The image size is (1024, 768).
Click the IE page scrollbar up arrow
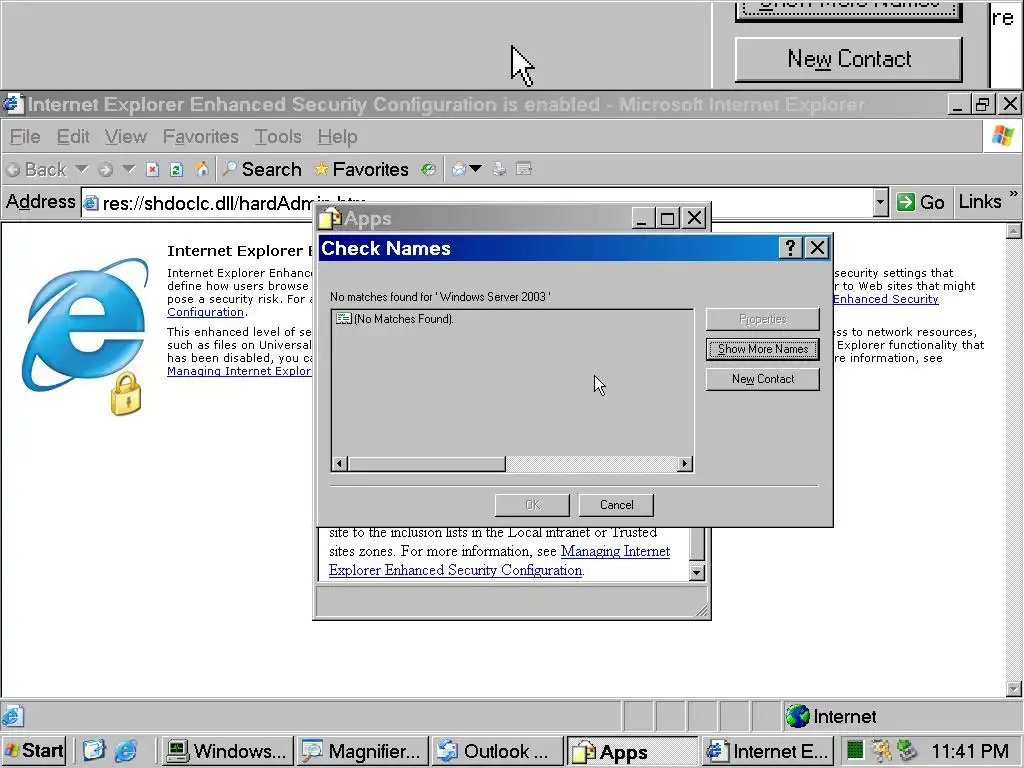point(1014,231)
